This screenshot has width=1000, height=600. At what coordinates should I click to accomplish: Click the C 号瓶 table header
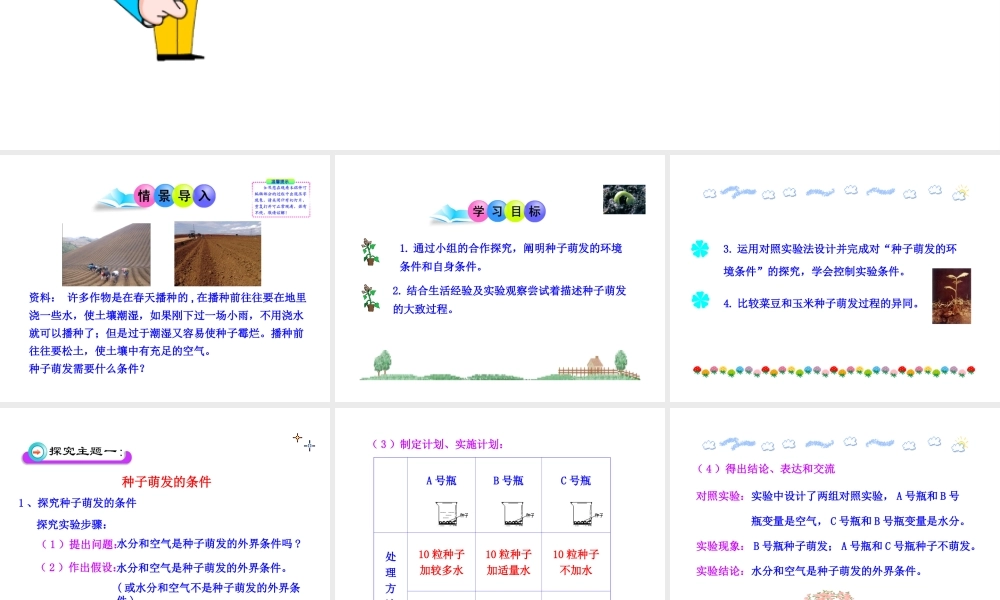click(576, 481)
